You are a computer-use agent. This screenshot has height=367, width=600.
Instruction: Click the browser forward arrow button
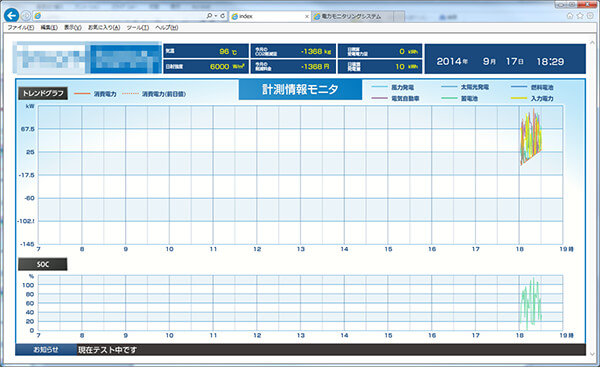pos(26,16)
